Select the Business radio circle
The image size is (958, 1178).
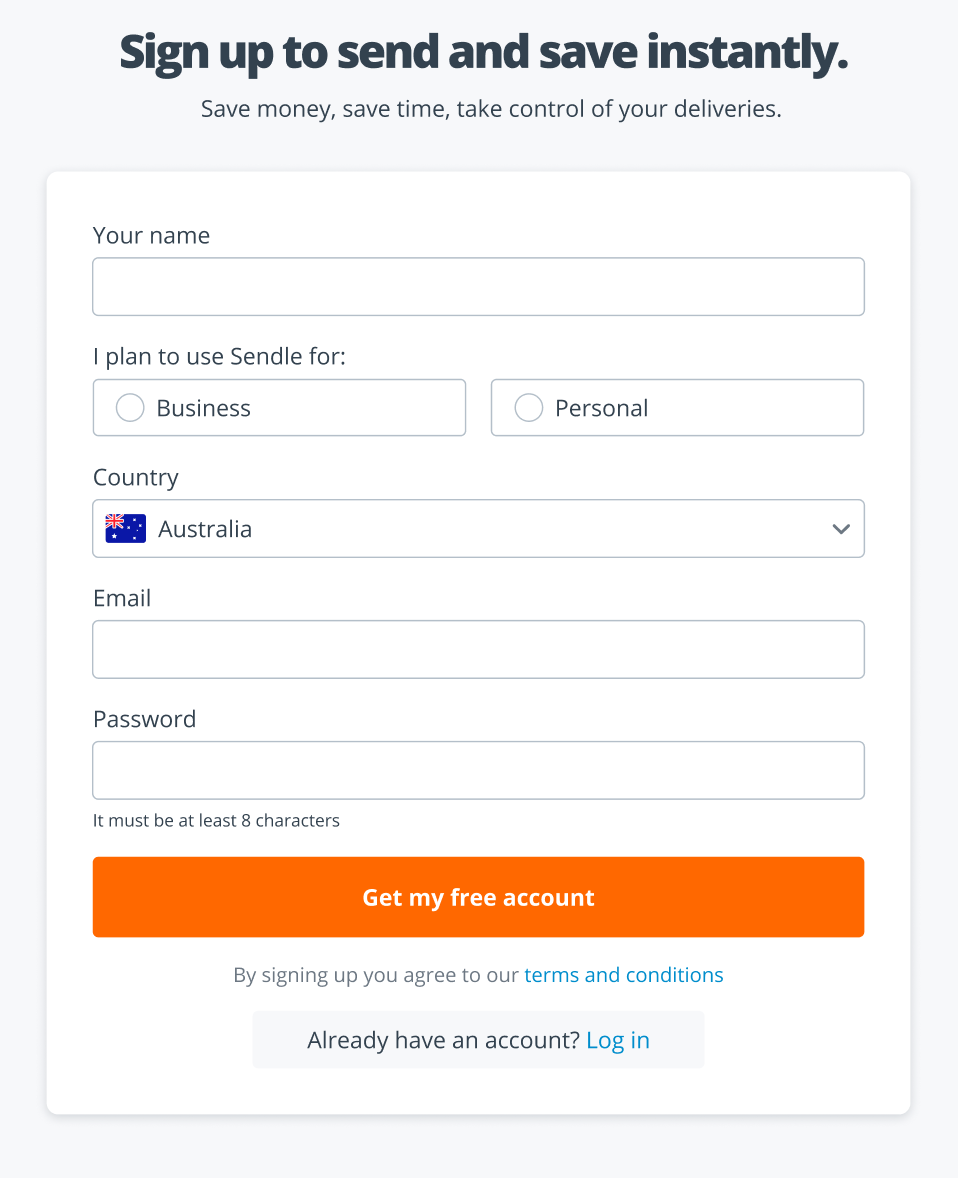[130, 408]
